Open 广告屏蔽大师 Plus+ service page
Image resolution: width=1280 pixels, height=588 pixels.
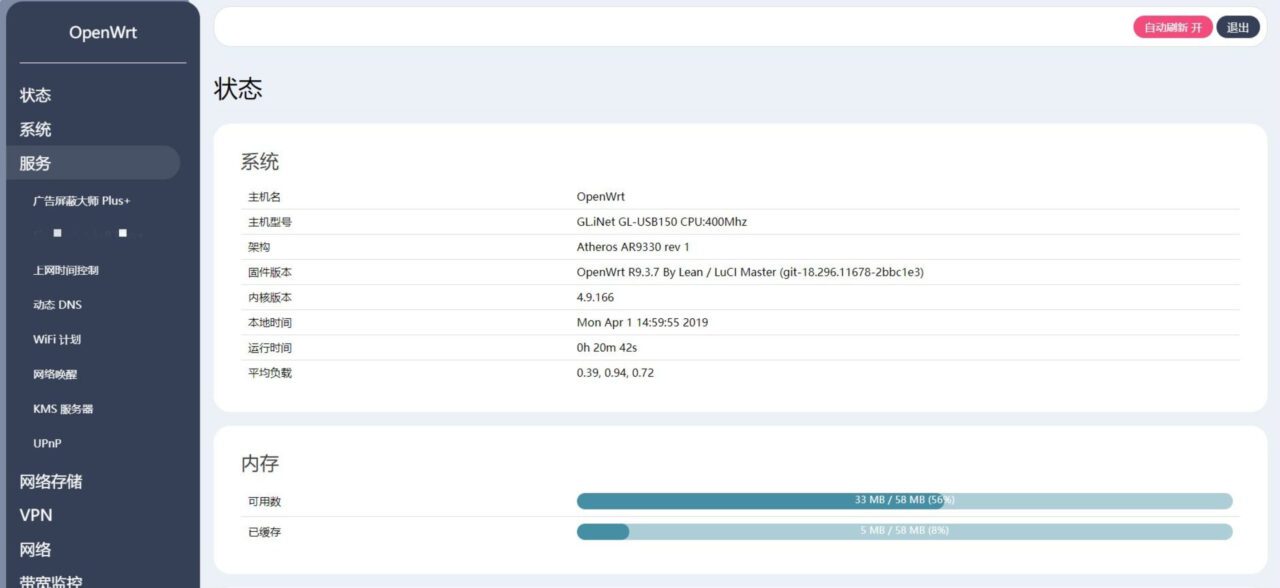click(x=82, y=200)
